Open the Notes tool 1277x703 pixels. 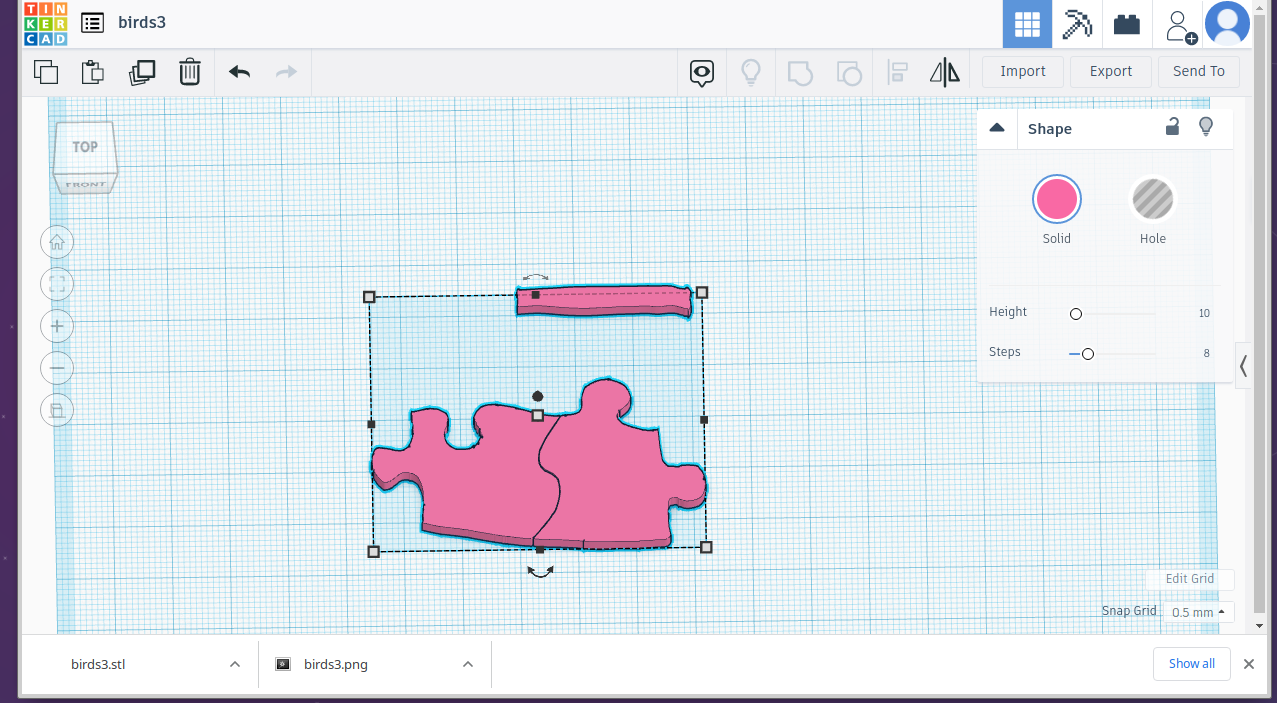[x=701, y=72]
